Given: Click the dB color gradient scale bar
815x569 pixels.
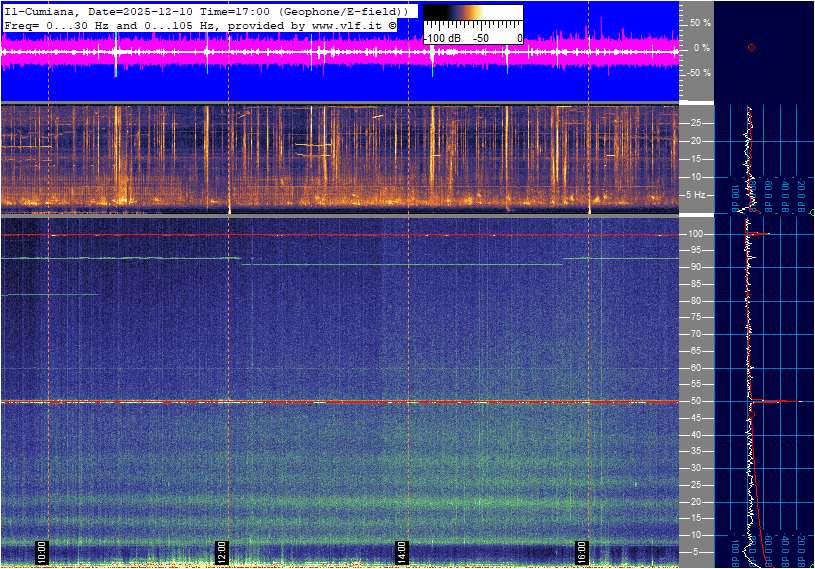Looking at the screenshot, I should click(x=472, y=15).
